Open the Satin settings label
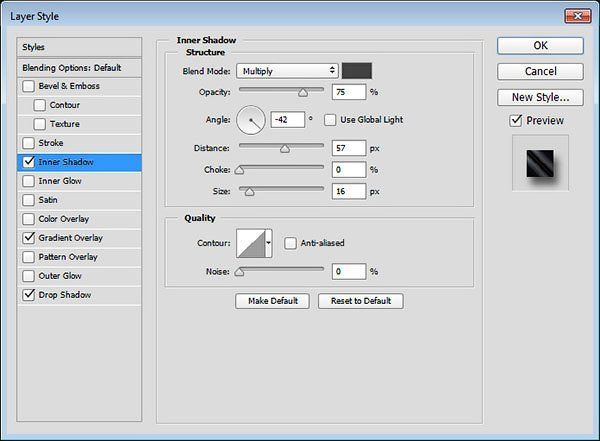The width and height of the screenshot is (600, 441). coord(48,200)
